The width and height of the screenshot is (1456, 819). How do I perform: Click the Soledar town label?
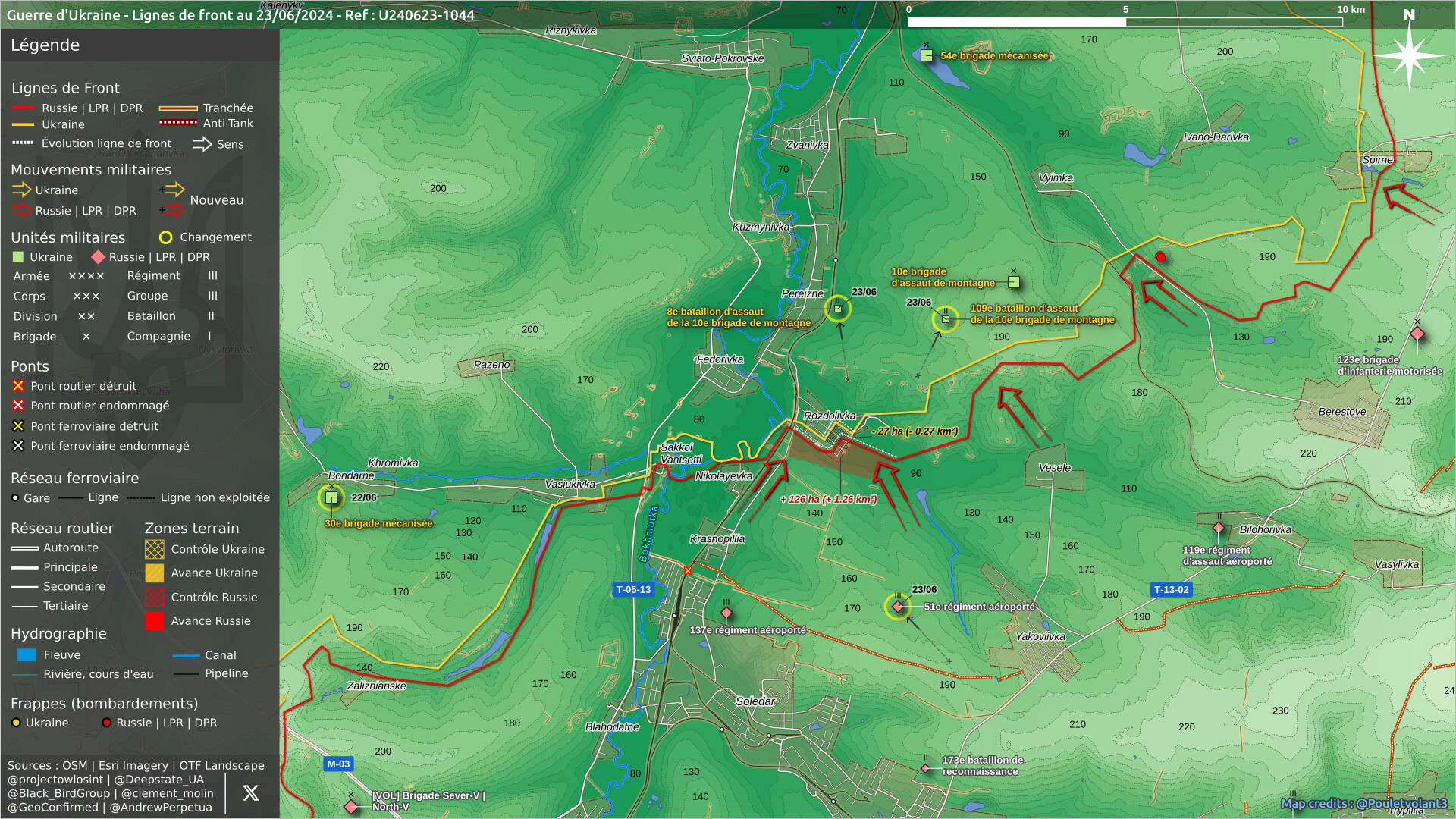pos(755,701)
